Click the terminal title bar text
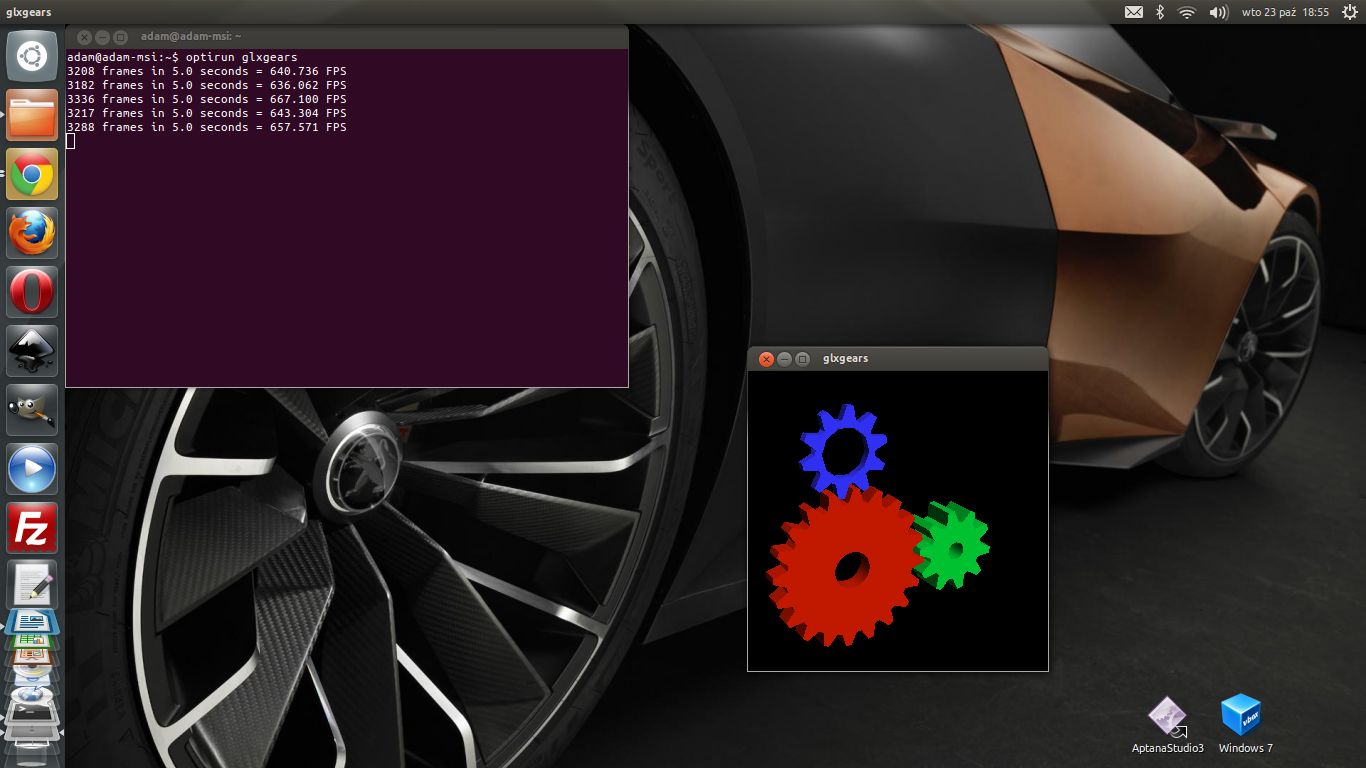Viewport: 1366px width, 768px height. (191, 37)
